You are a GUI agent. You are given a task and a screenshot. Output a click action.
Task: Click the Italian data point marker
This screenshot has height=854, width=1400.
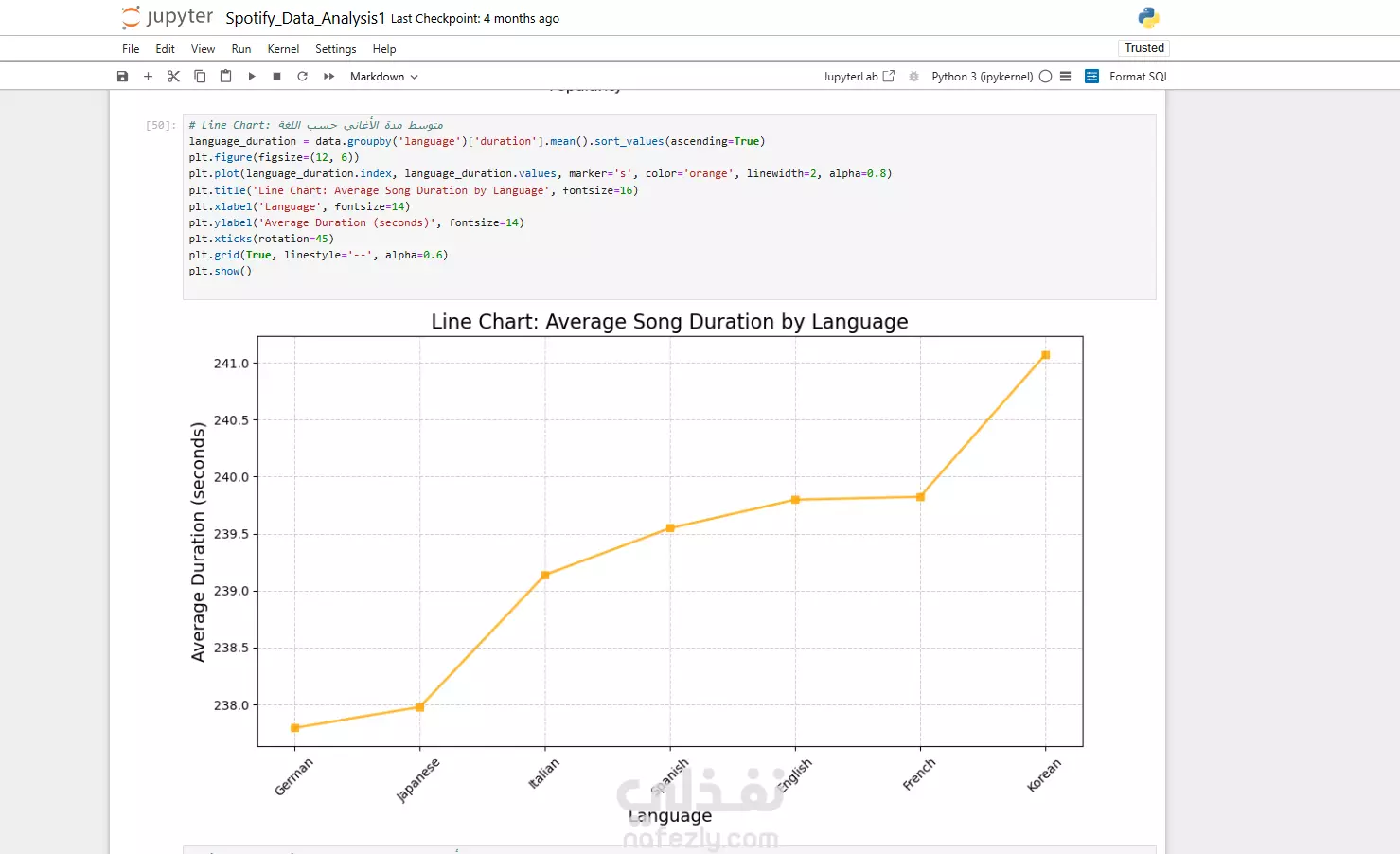point(545,575)
